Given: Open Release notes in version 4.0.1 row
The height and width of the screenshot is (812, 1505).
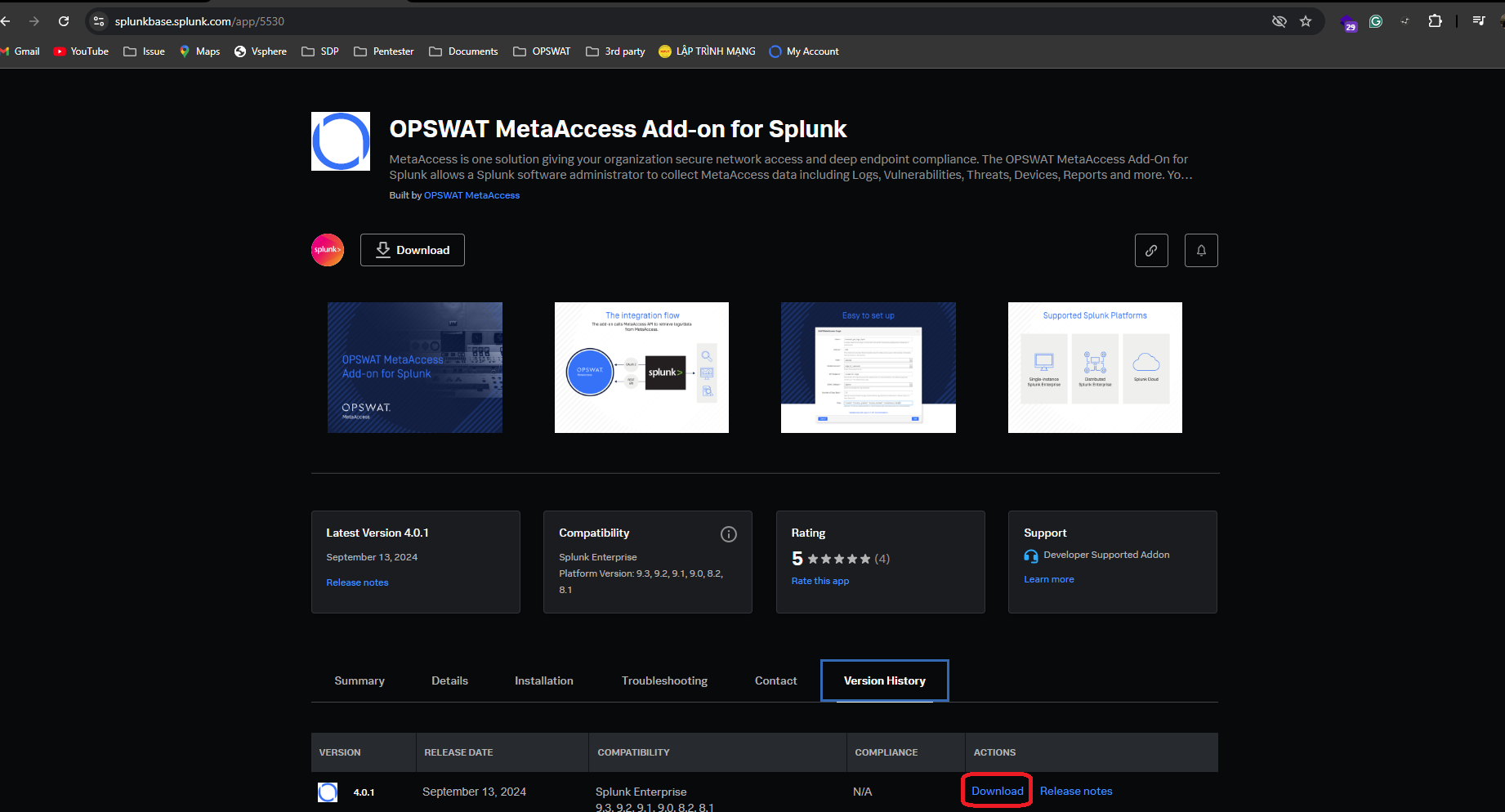Looking at the screenshot, I should [x=1076, y=791].
